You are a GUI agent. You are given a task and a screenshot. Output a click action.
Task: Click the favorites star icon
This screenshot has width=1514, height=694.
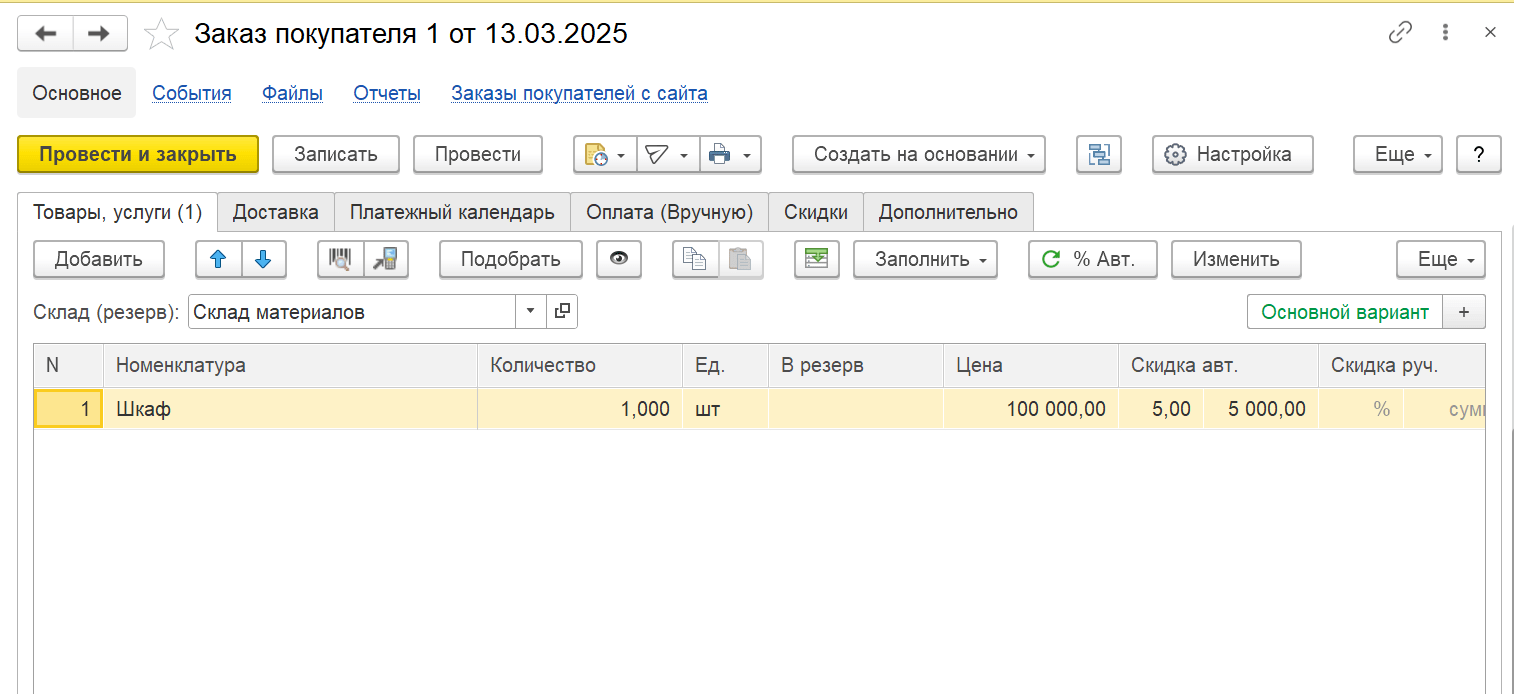pyautogui.click(x=161, y=34)
